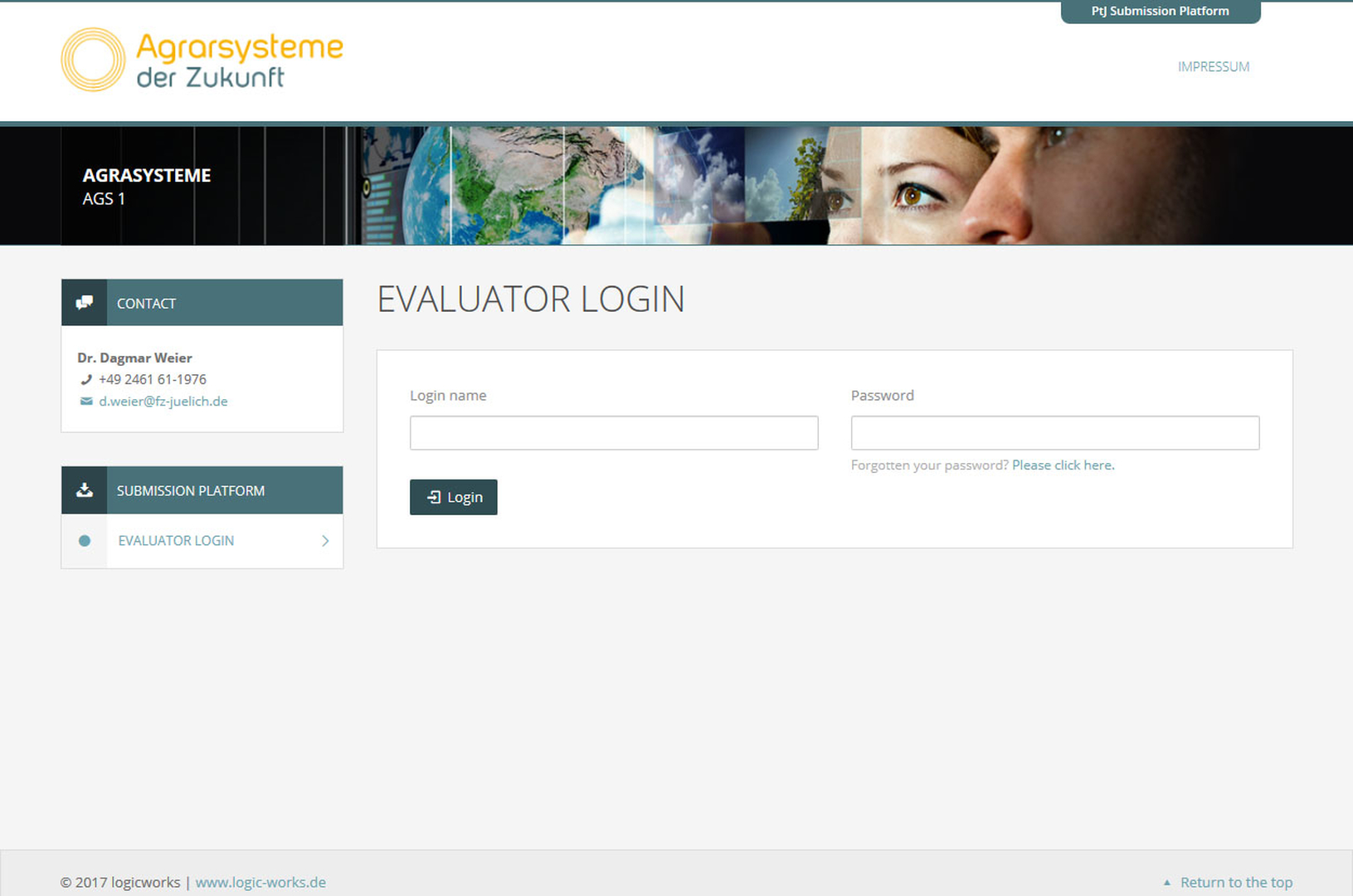Click the chevron next to Evaluator Login
This screenshot has width=1353, height=896.
[325, 541]
